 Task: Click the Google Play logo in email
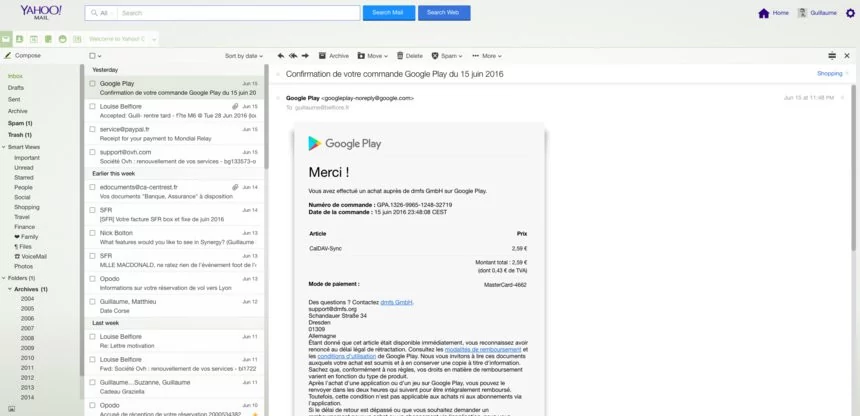click(x=344, y=144)
